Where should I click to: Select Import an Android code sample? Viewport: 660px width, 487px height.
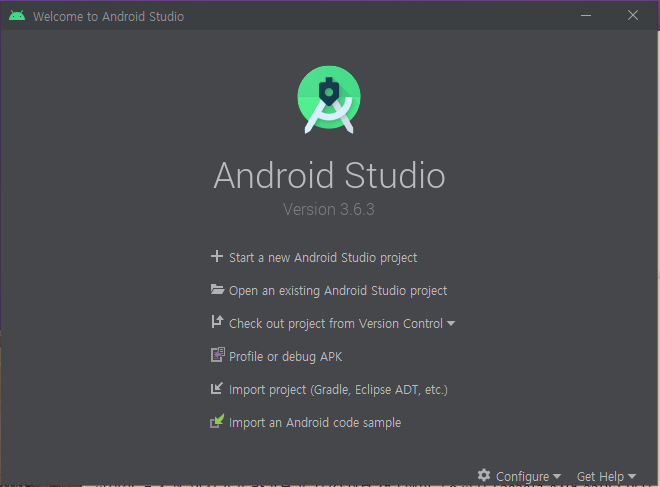pos(315,423)
